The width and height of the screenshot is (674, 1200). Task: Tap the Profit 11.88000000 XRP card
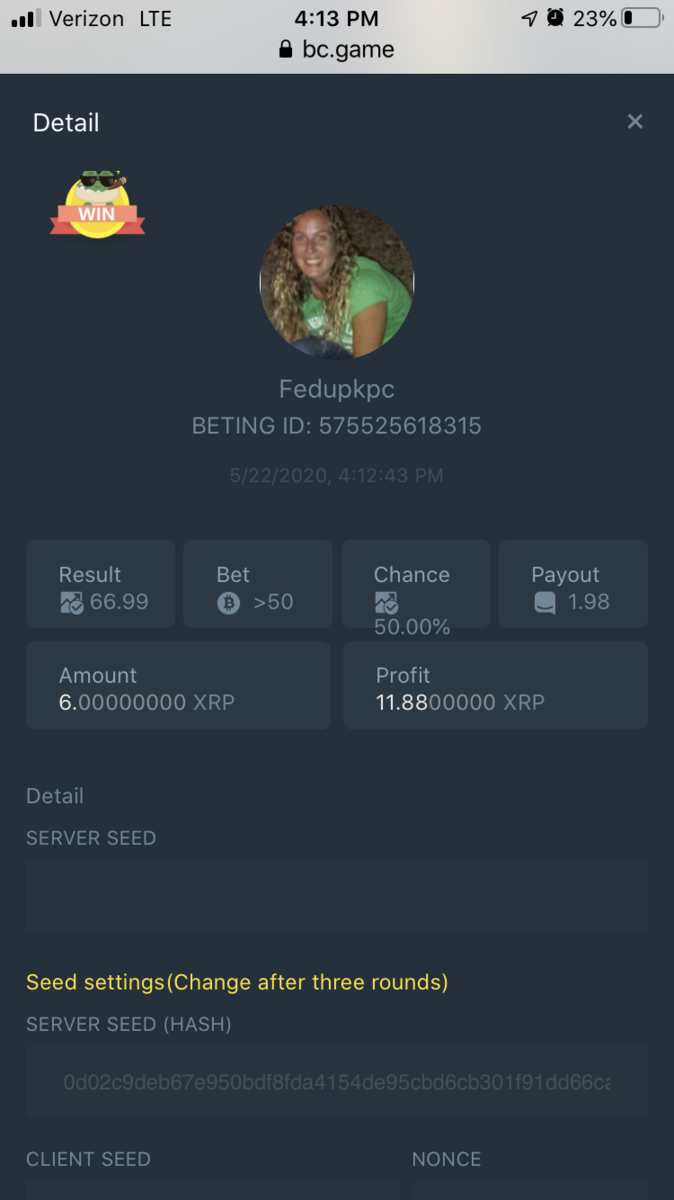(495, 686)
